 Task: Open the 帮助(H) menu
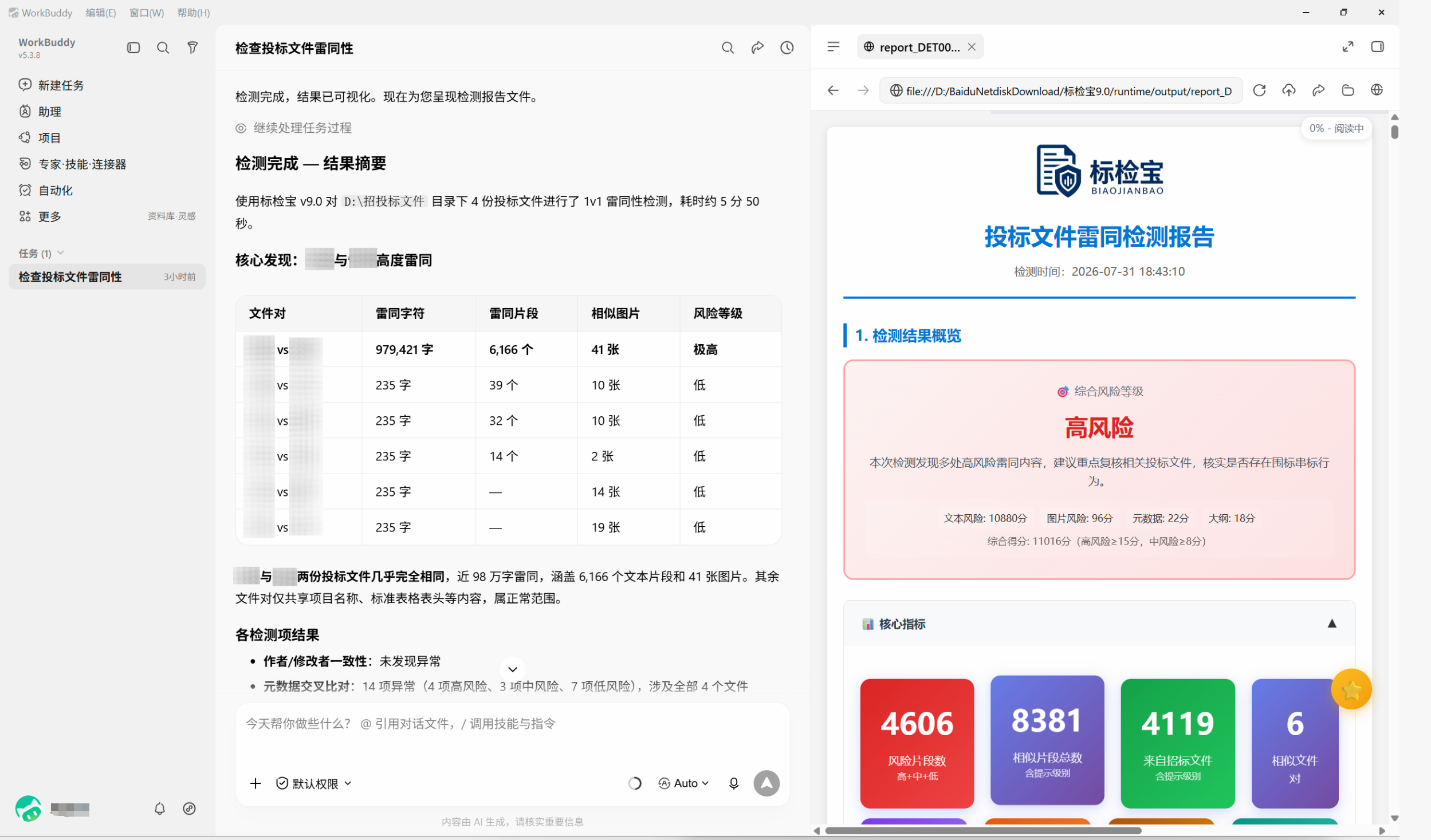tap(194, 13)
